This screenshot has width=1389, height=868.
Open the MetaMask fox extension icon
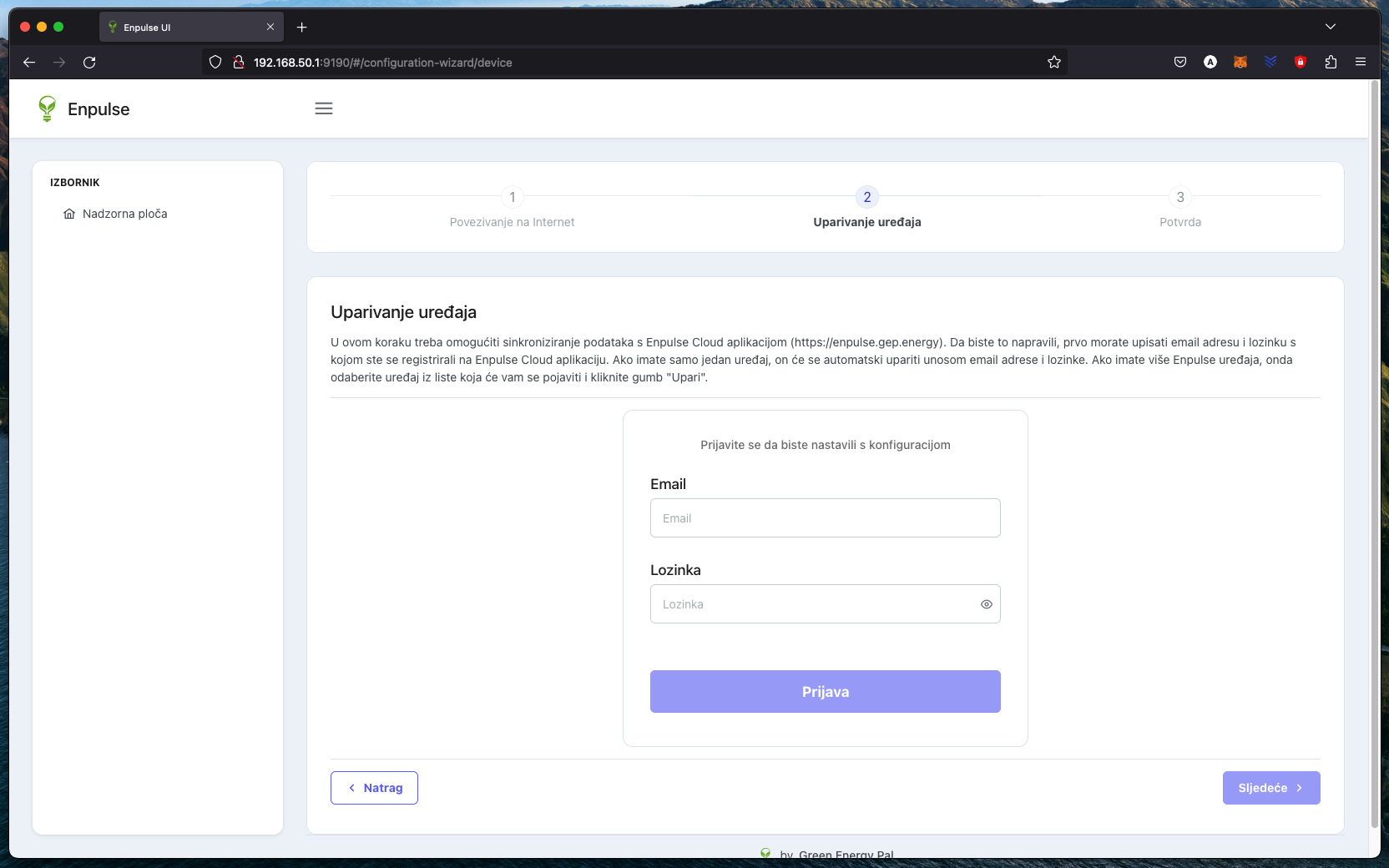(1240, 62)
